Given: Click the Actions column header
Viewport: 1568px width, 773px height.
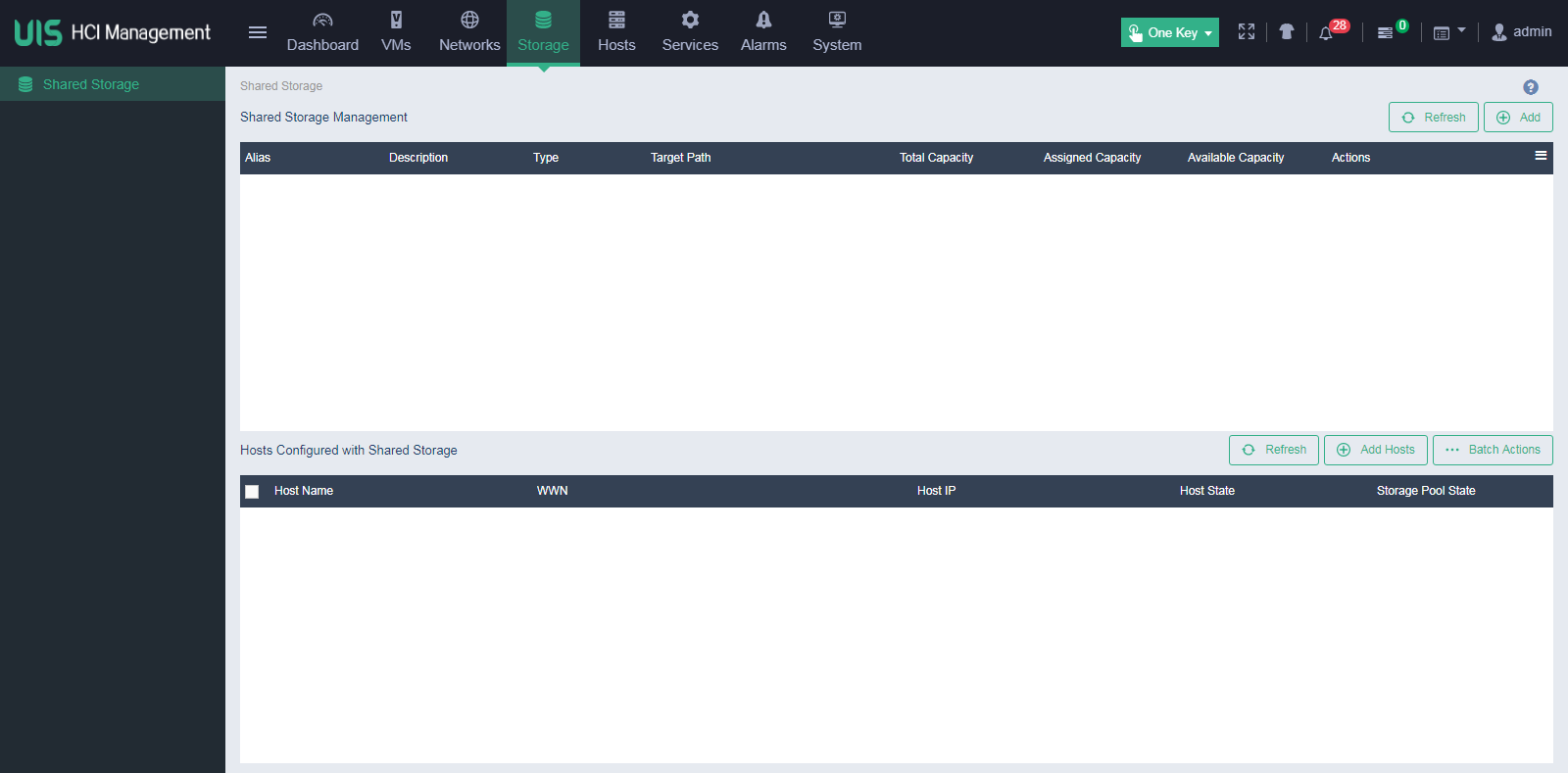Looking at the screenshot, I should (1350, 158).
